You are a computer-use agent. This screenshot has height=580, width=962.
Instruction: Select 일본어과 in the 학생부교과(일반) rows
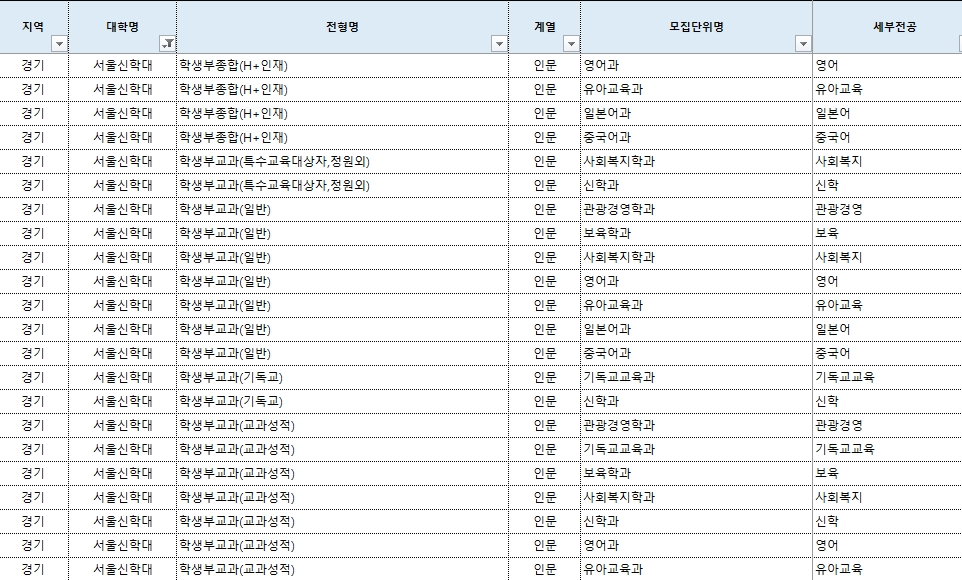[x=607, y=328]
